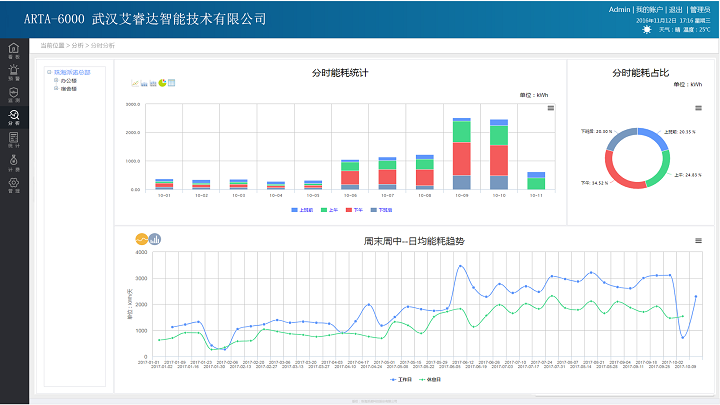Open the trend chart hamburger menu

pyautogui.click(x=698, y=240)
